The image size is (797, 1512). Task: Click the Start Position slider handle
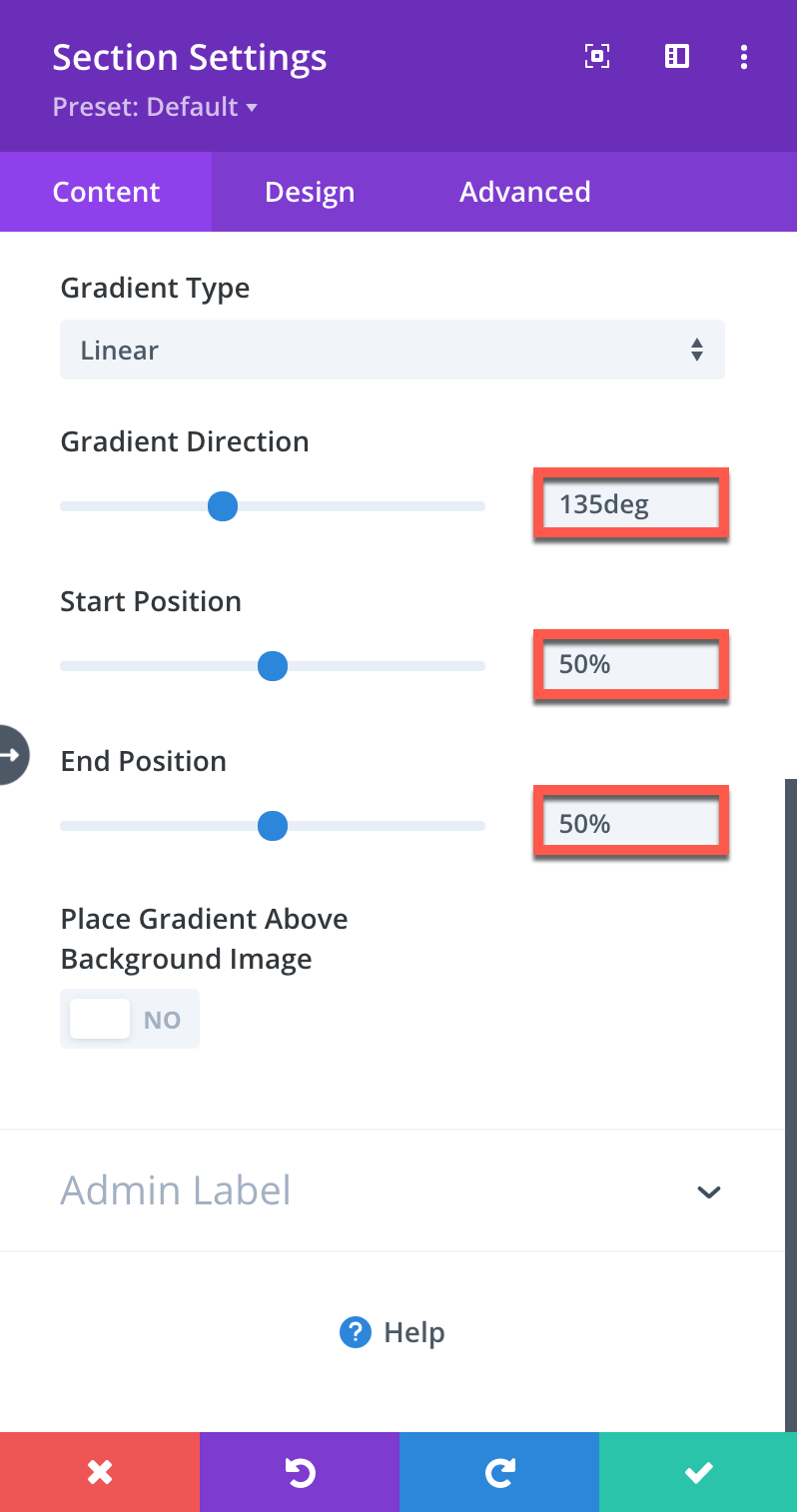[x=273, y=666]
